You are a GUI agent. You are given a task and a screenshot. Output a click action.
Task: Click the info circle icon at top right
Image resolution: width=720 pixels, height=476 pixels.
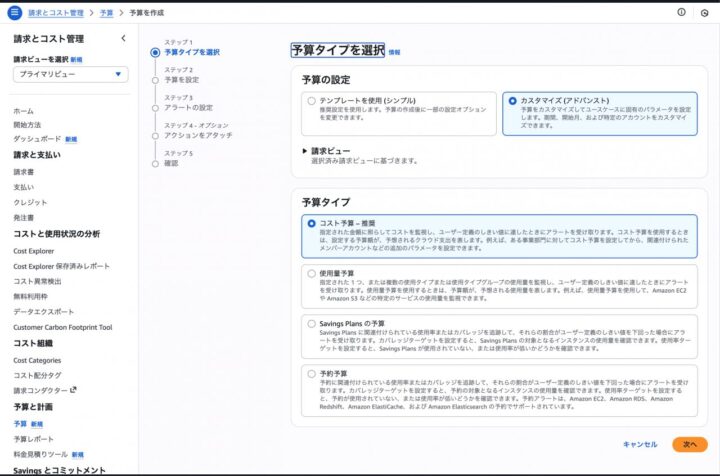coord(681,13)
